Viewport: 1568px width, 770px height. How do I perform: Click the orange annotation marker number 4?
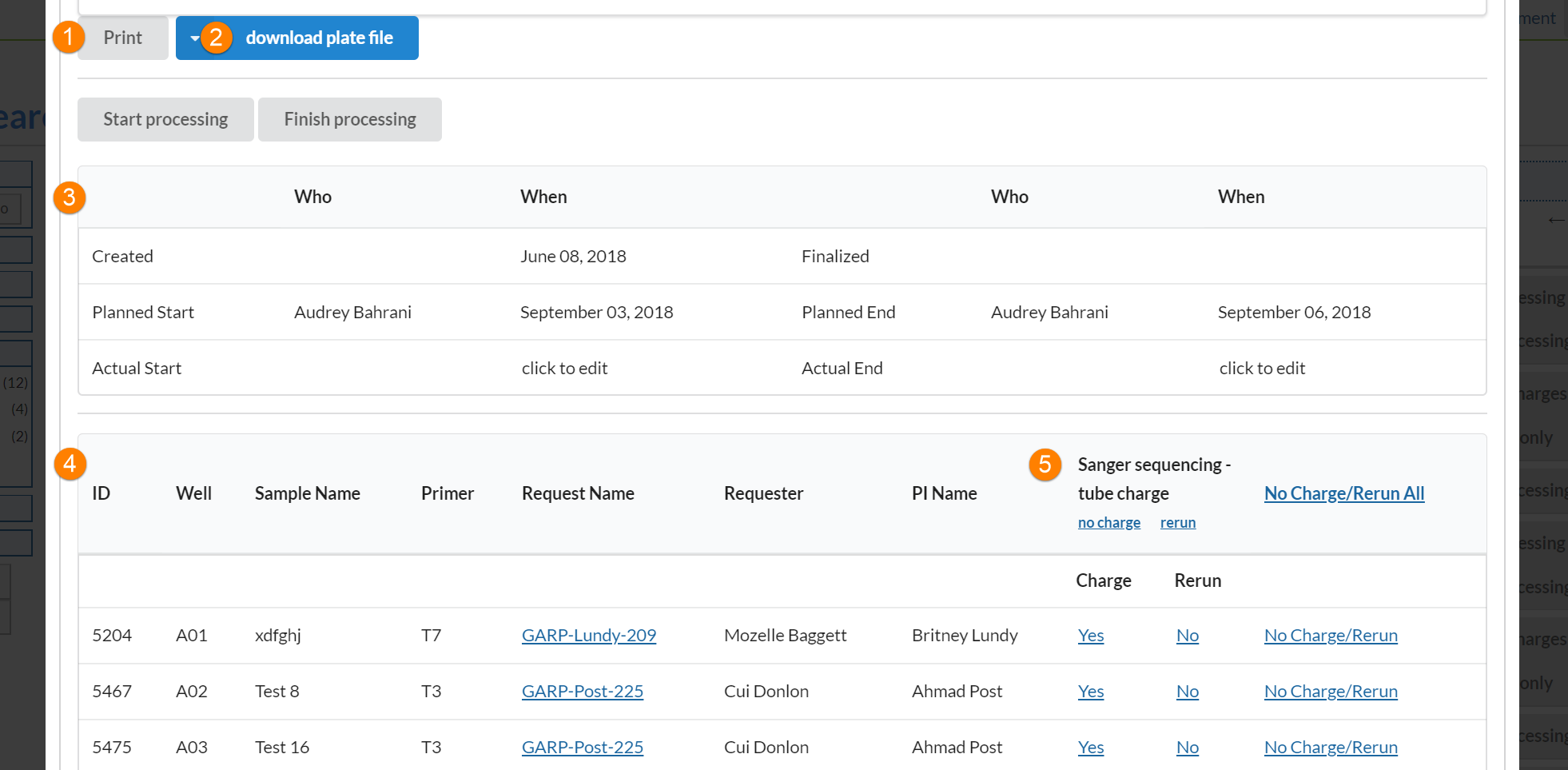(70, 464)
